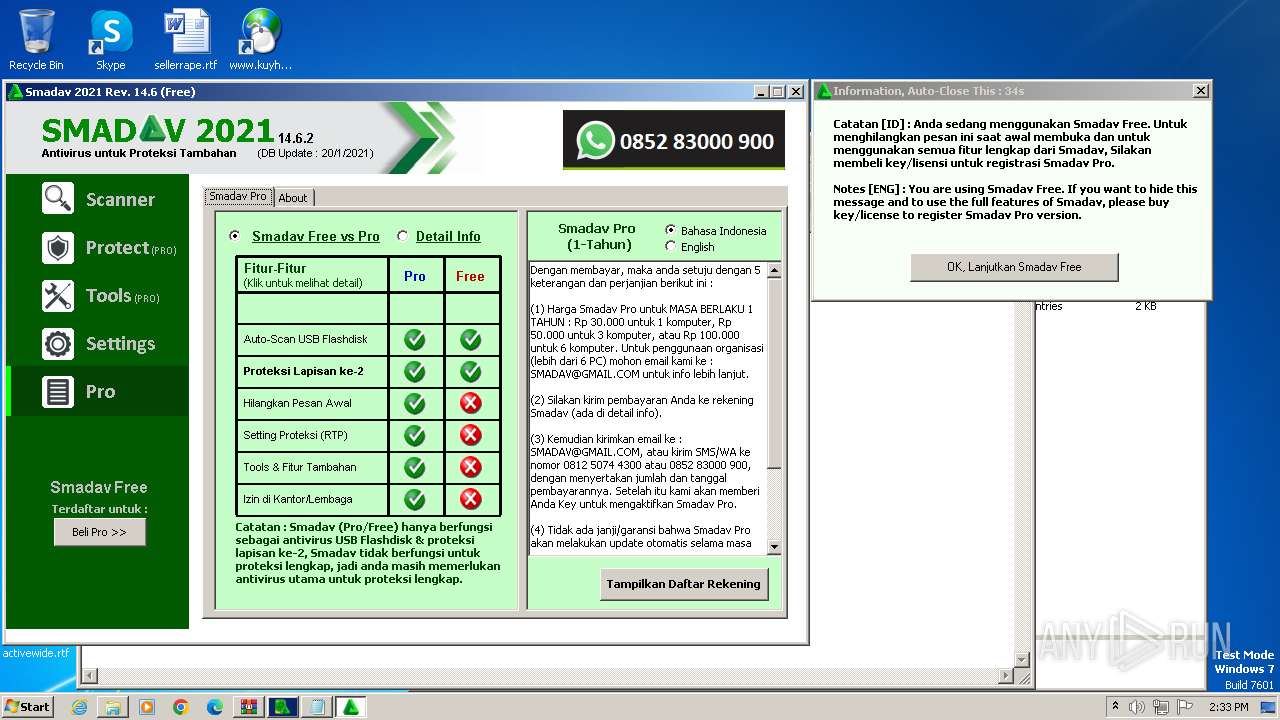Click the WhatsApp phone number banner
The image size is (1280, 720).
click(674, 141)
